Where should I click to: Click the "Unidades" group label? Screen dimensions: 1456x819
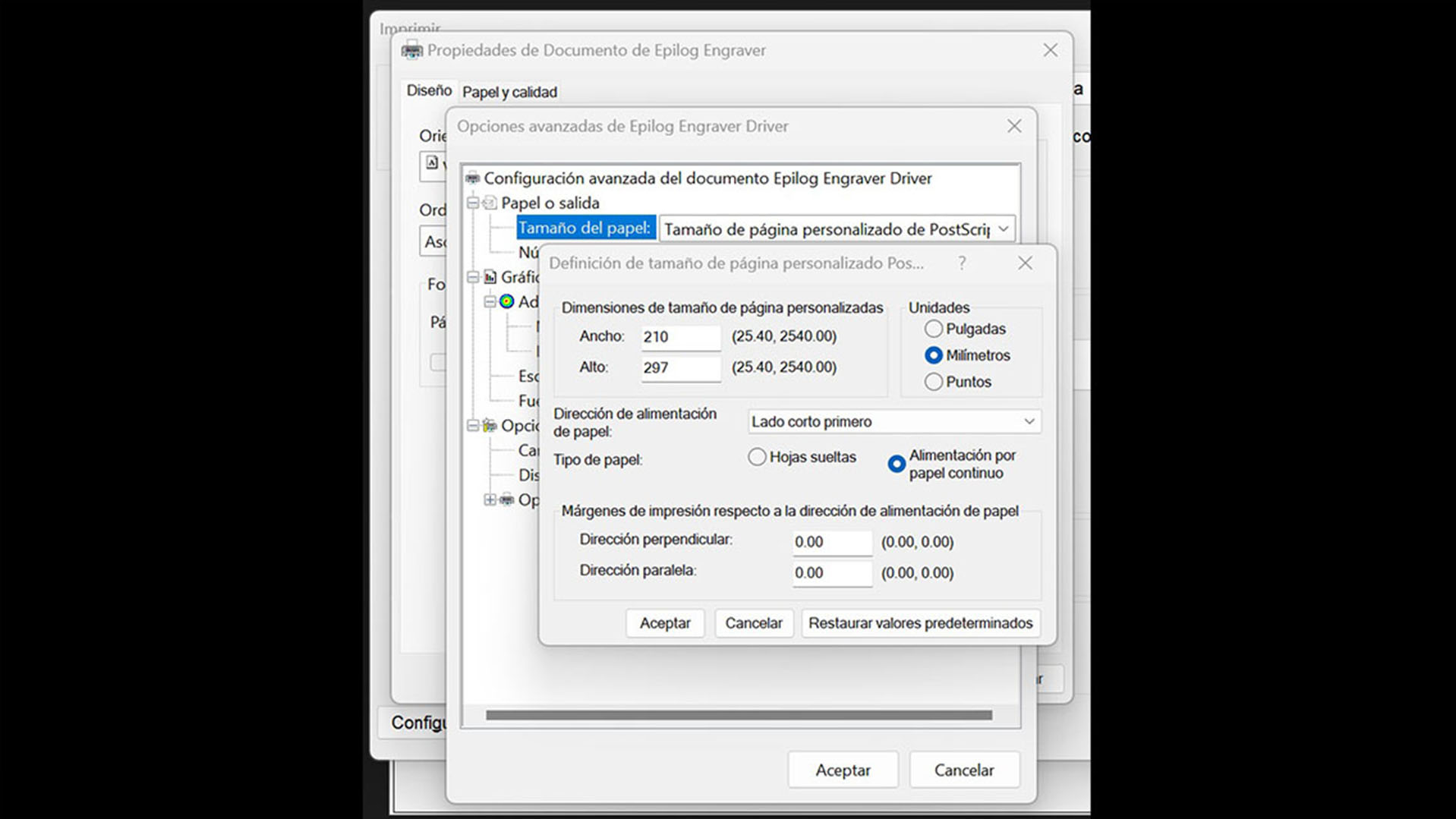[x=939, y=307]
